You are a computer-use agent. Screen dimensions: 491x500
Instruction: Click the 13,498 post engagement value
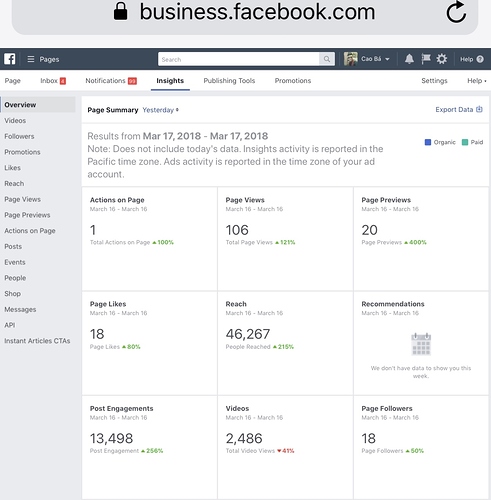click(x=111, y=438)
